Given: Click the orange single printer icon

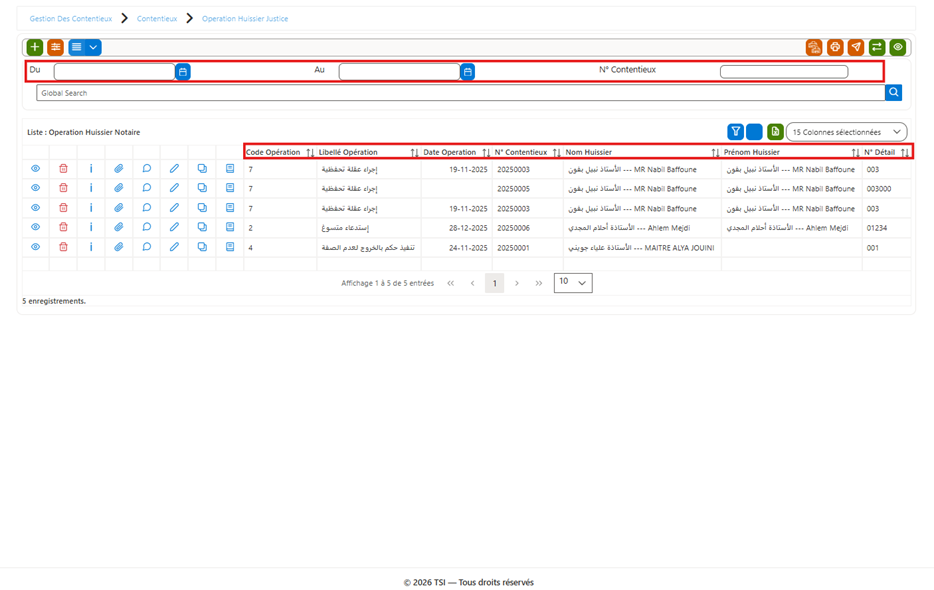Looking at the screenshot, I should [x=835, y=47].
